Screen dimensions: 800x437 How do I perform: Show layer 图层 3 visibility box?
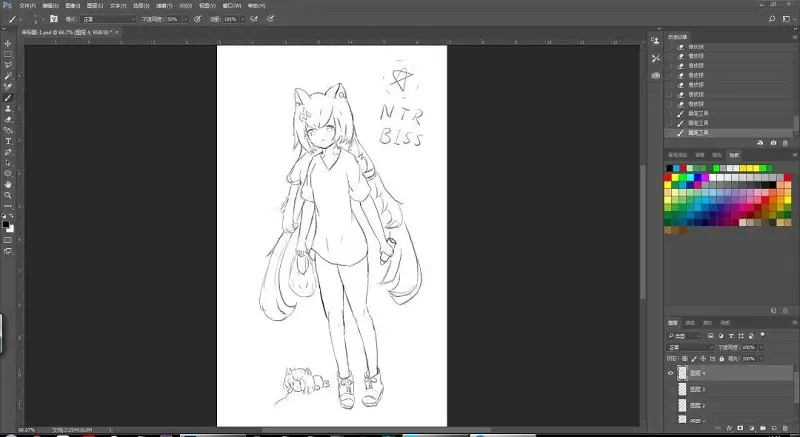coord(670,390)
